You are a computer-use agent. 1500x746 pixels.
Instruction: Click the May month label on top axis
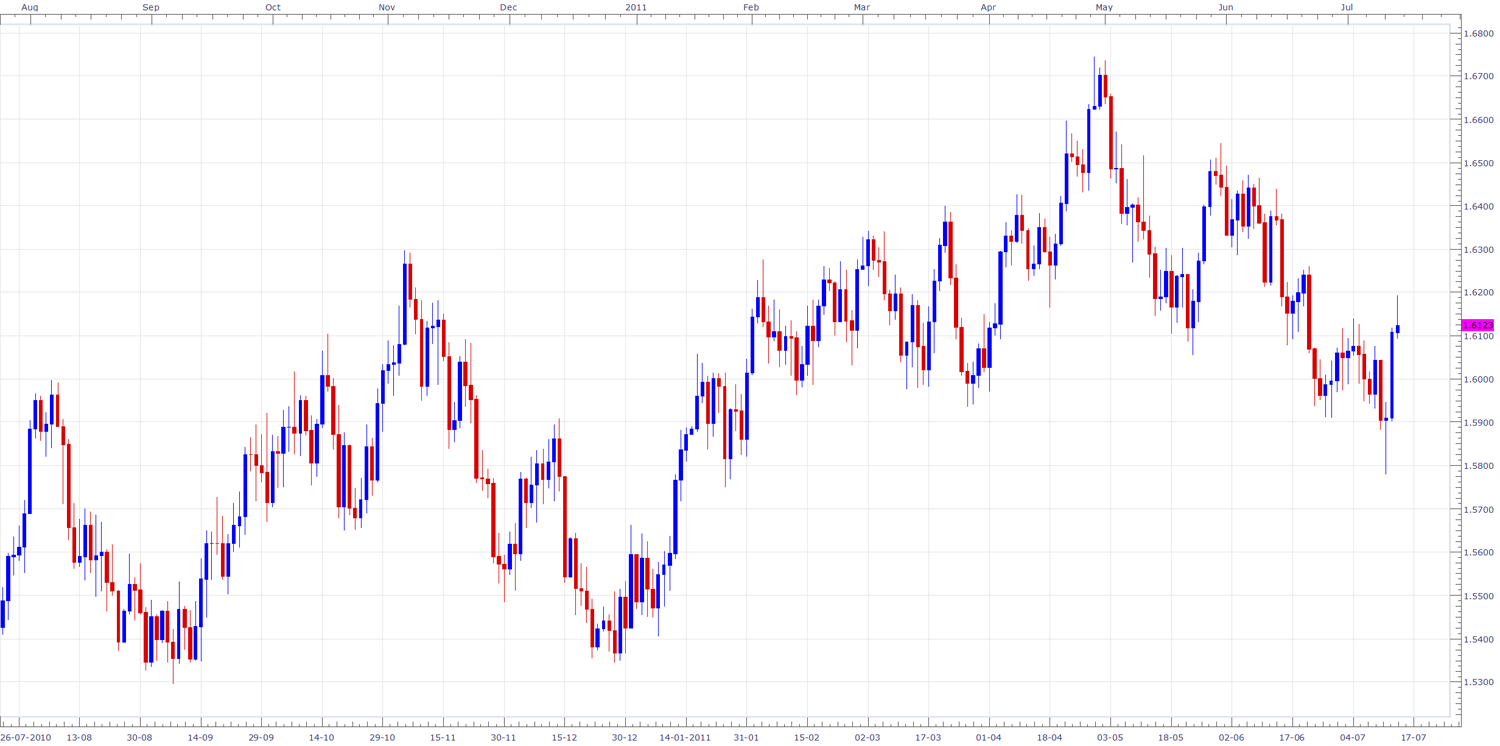[1104, 7]
